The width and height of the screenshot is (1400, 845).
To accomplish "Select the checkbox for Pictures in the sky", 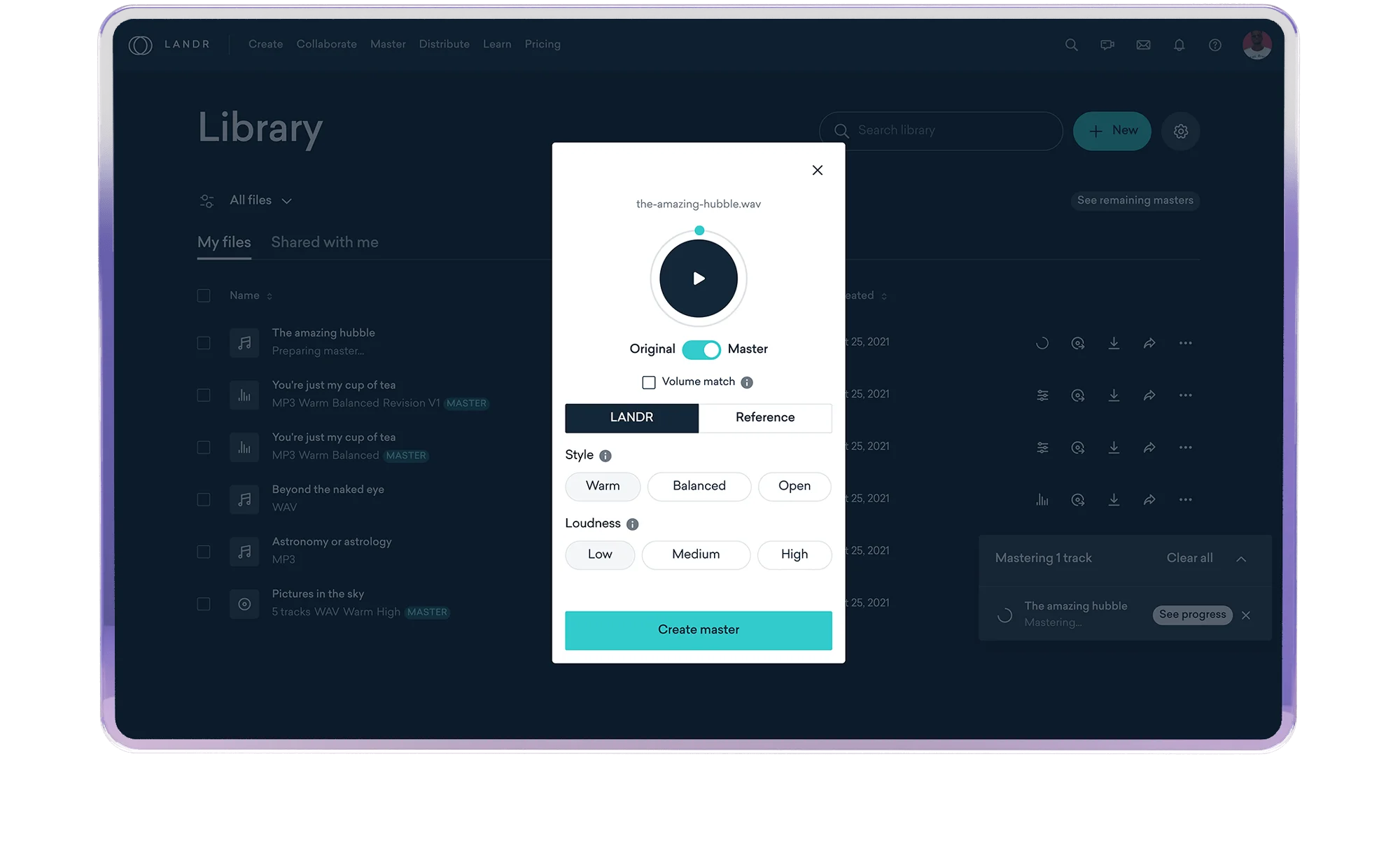I will point(204,604).
